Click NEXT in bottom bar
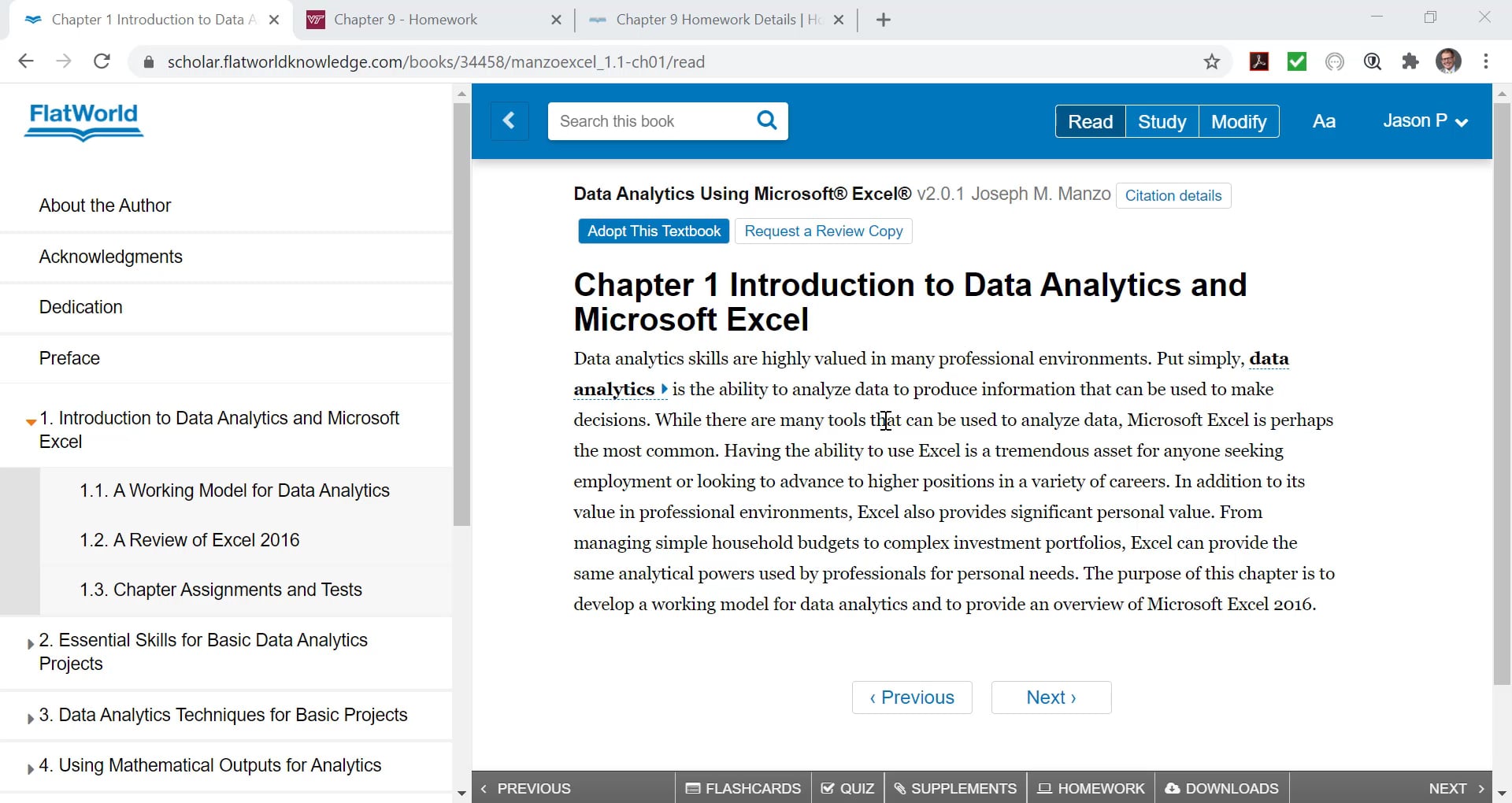Viewport: 1512px width, 803px height. point(1456,788)
